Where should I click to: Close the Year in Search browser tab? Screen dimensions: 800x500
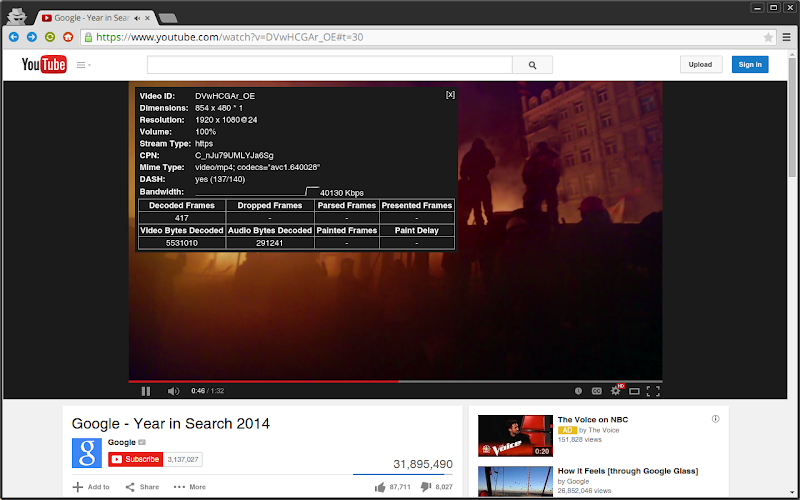click(147, 18)
